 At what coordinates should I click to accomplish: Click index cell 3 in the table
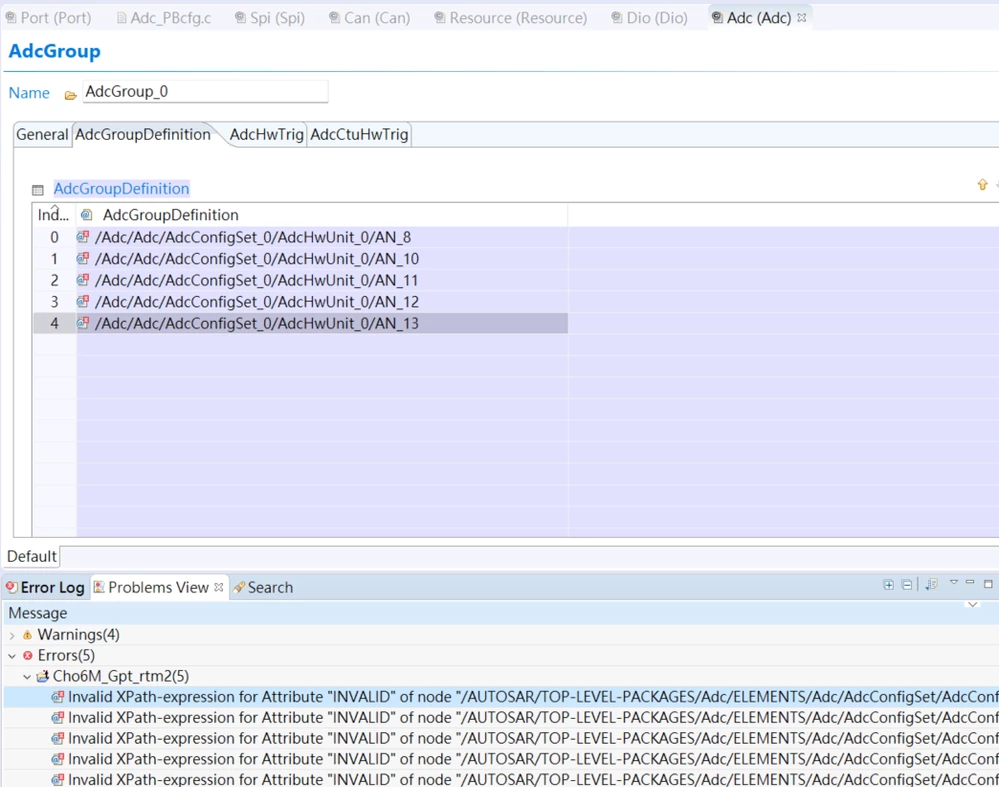pos(54,302)
